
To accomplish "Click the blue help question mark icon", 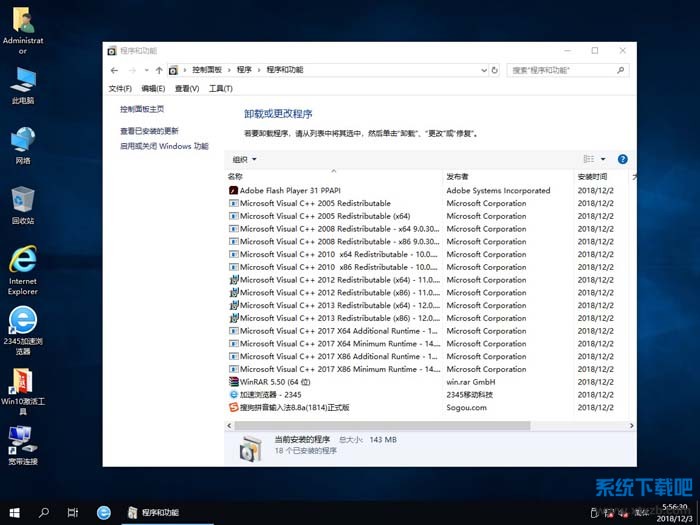I will coord(622,159).
